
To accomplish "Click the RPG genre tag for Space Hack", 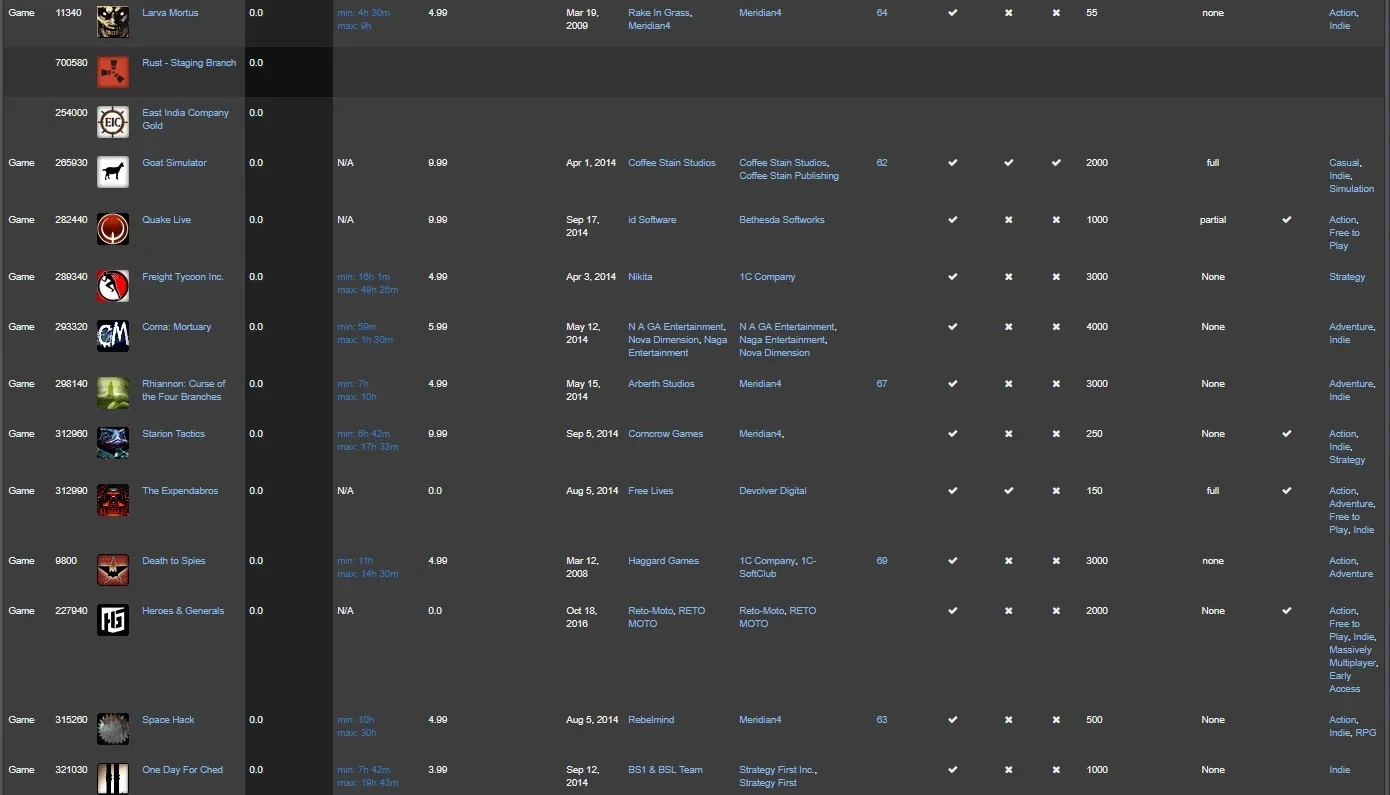I will click(x=1366, y=733).
